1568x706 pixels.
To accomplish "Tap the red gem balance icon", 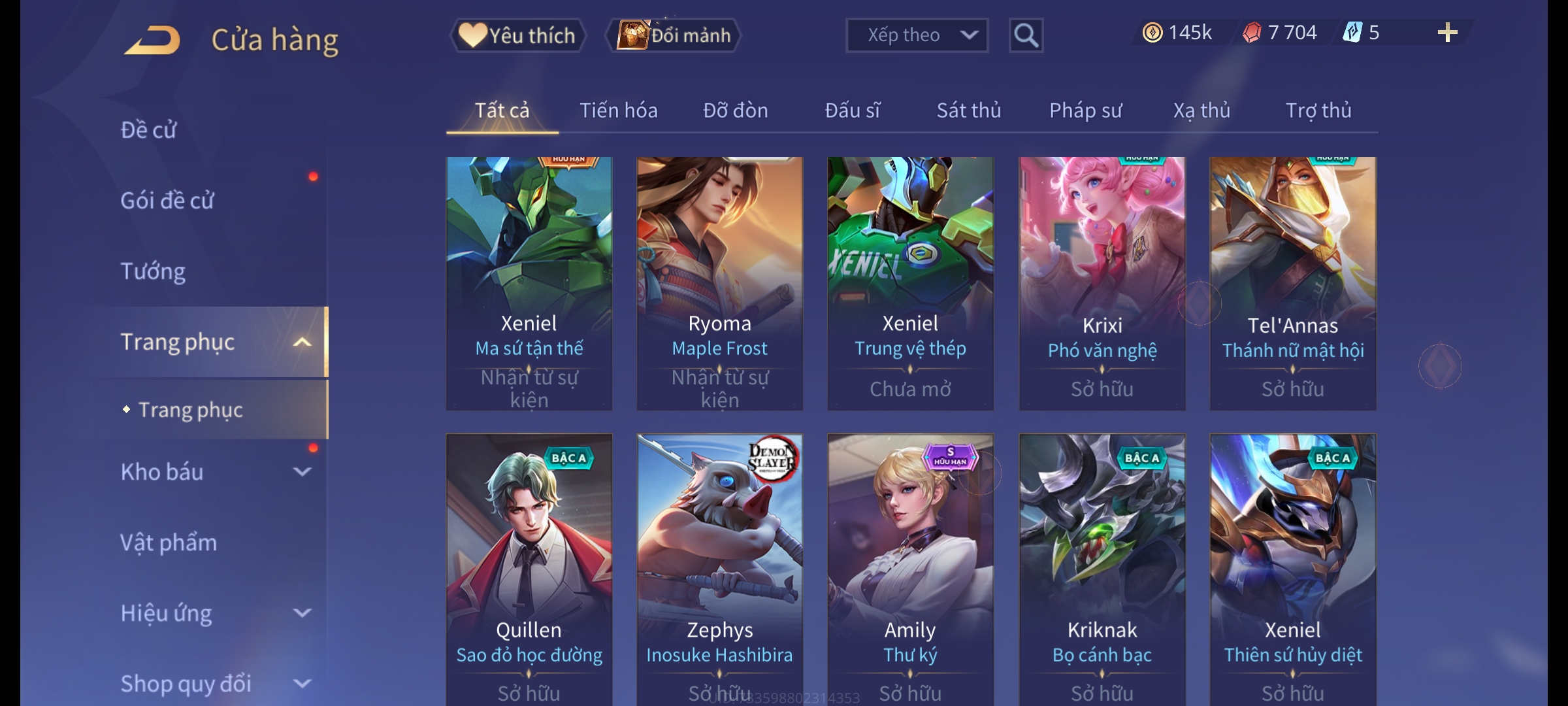I will click(1252, 33).
